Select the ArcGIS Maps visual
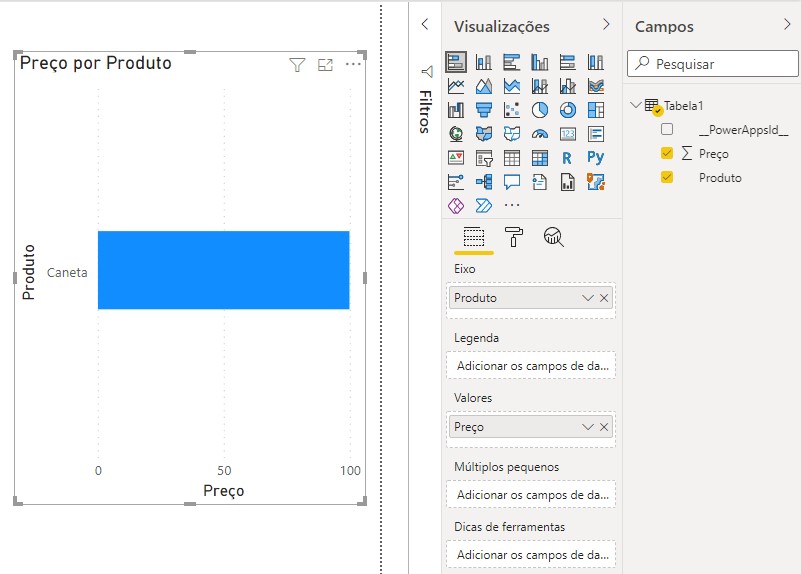The image size is (801, 574). click(x=596, y=181)
